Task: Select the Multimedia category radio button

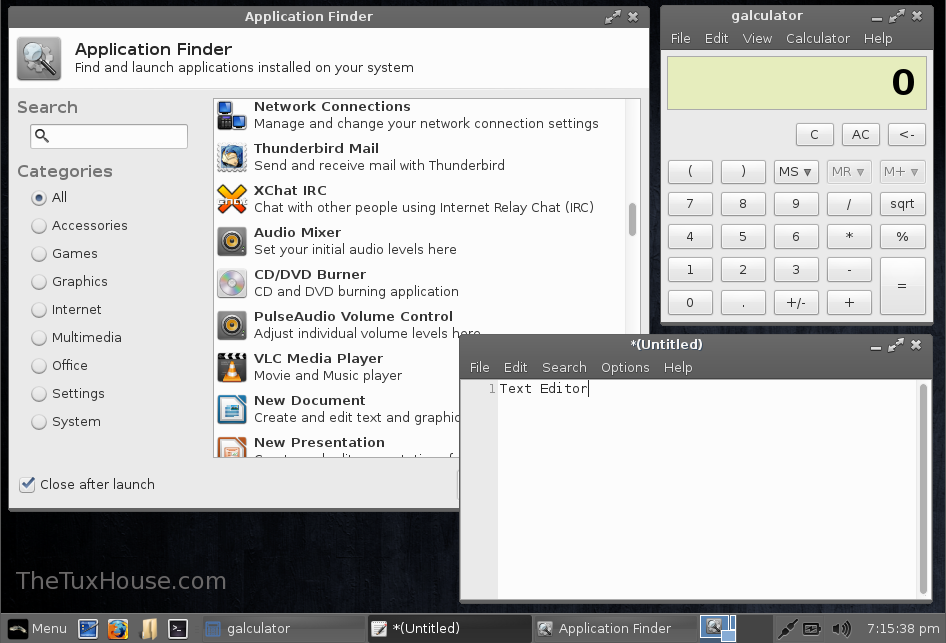Action: [x=39, y=338]
